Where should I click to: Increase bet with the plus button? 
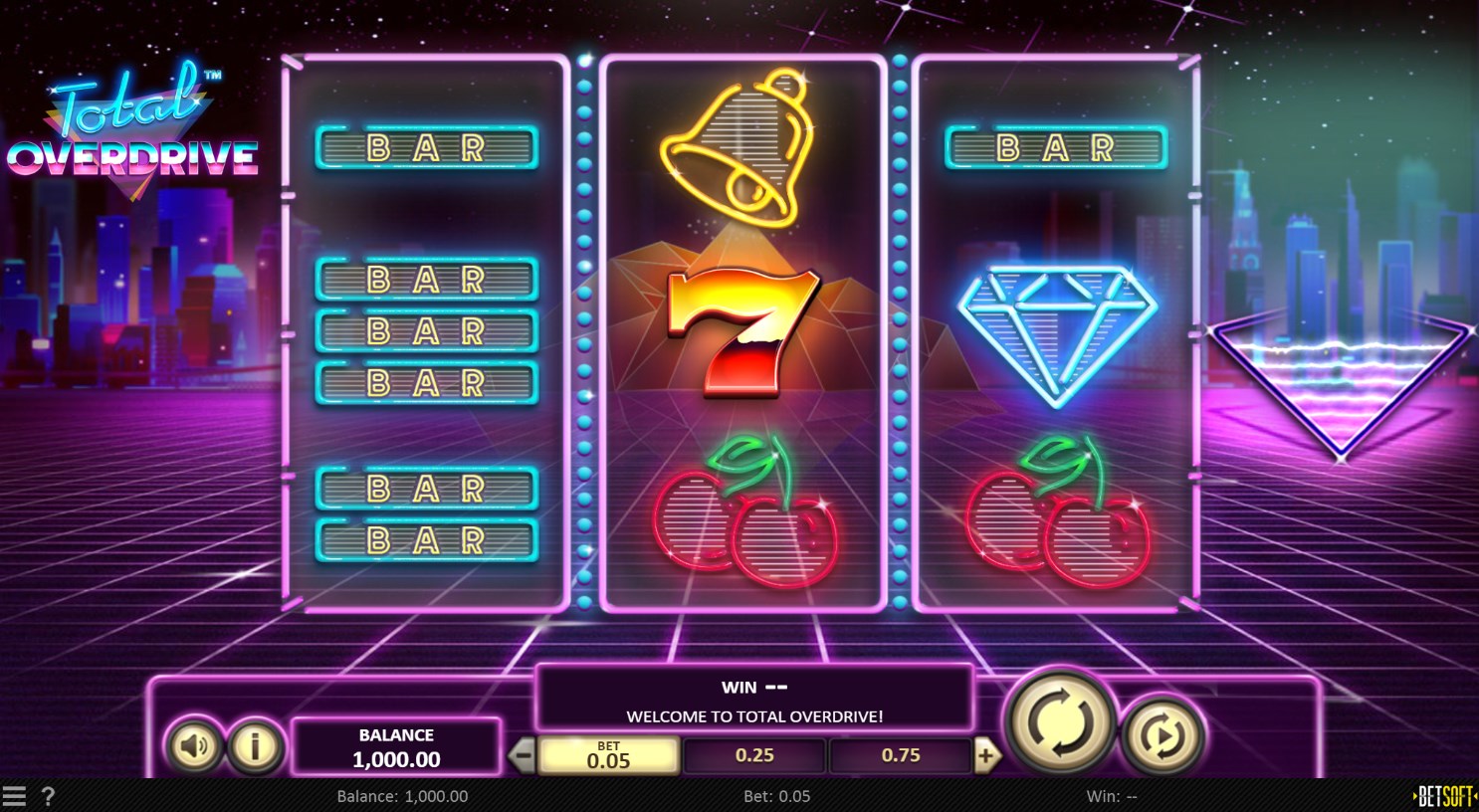pos(985,755)
